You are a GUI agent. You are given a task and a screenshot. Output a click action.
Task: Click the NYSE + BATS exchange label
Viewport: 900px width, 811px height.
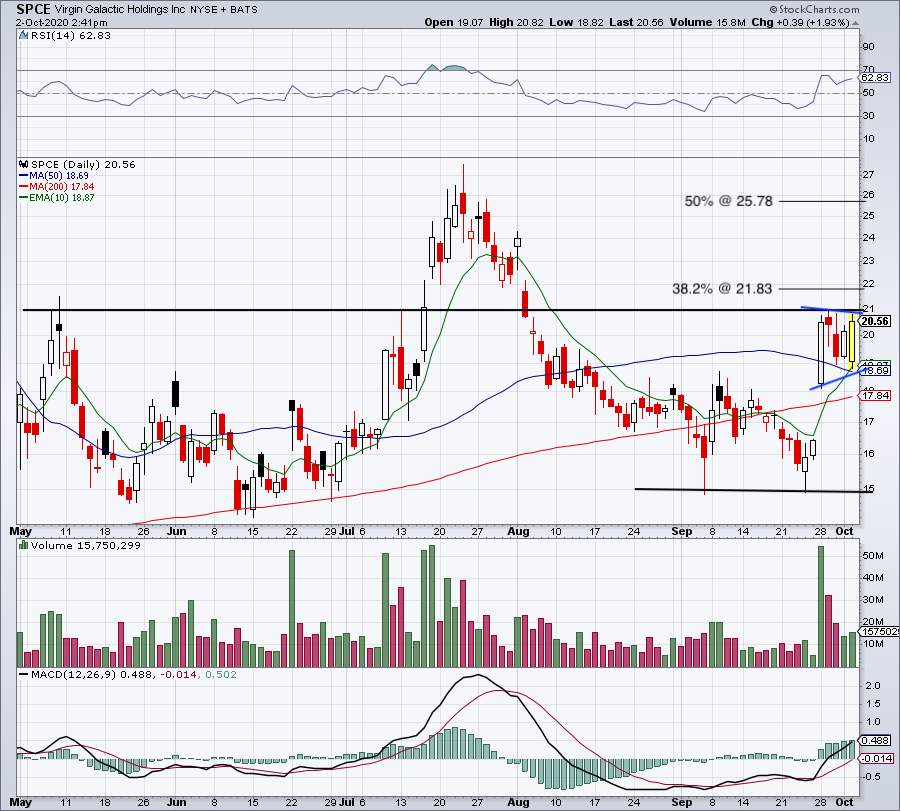click(224, 10)
